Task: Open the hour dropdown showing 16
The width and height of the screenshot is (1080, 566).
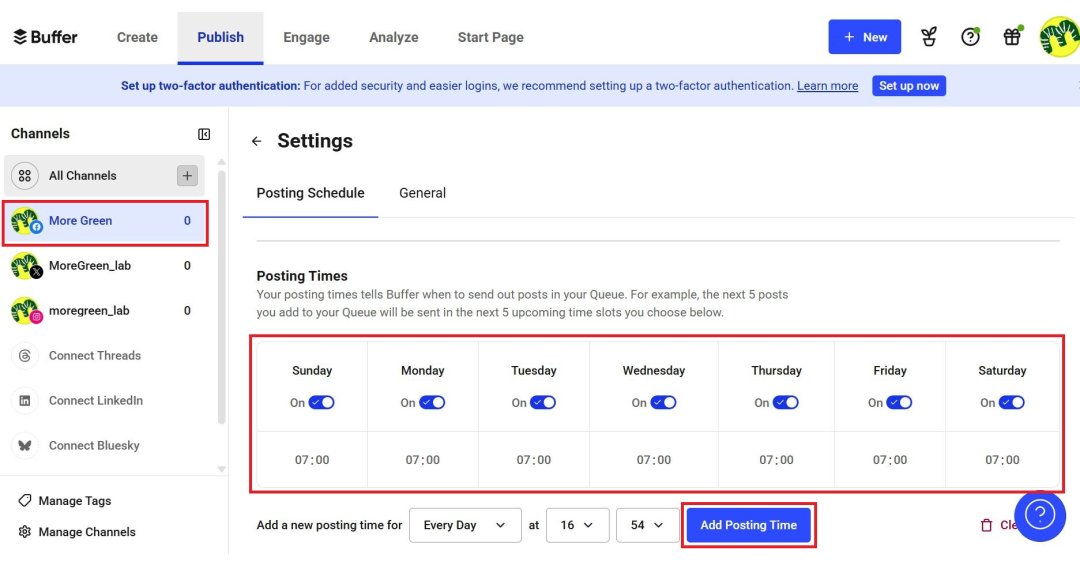Action: [577, 525]
